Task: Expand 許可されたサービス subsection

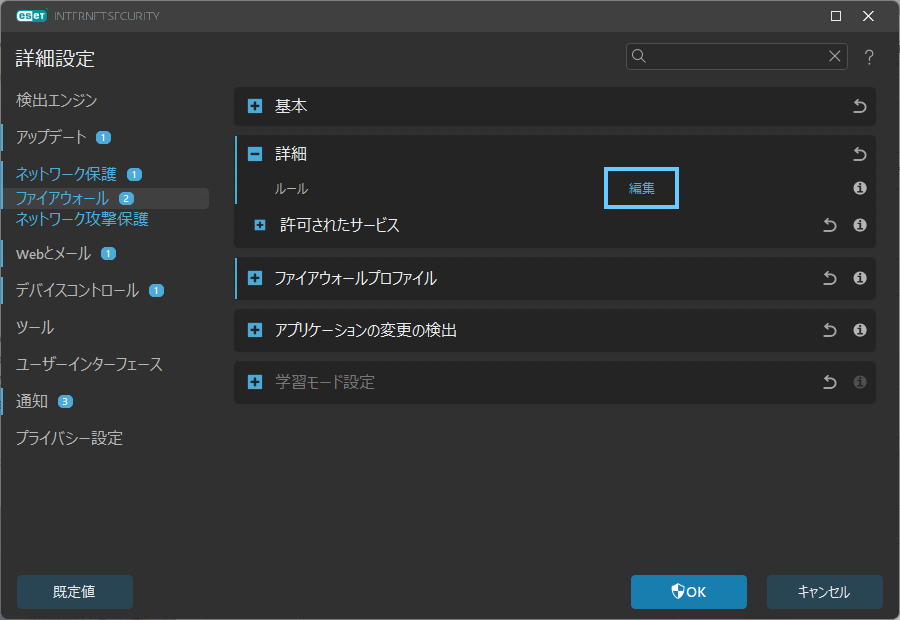Action: (x=260, y=225)
